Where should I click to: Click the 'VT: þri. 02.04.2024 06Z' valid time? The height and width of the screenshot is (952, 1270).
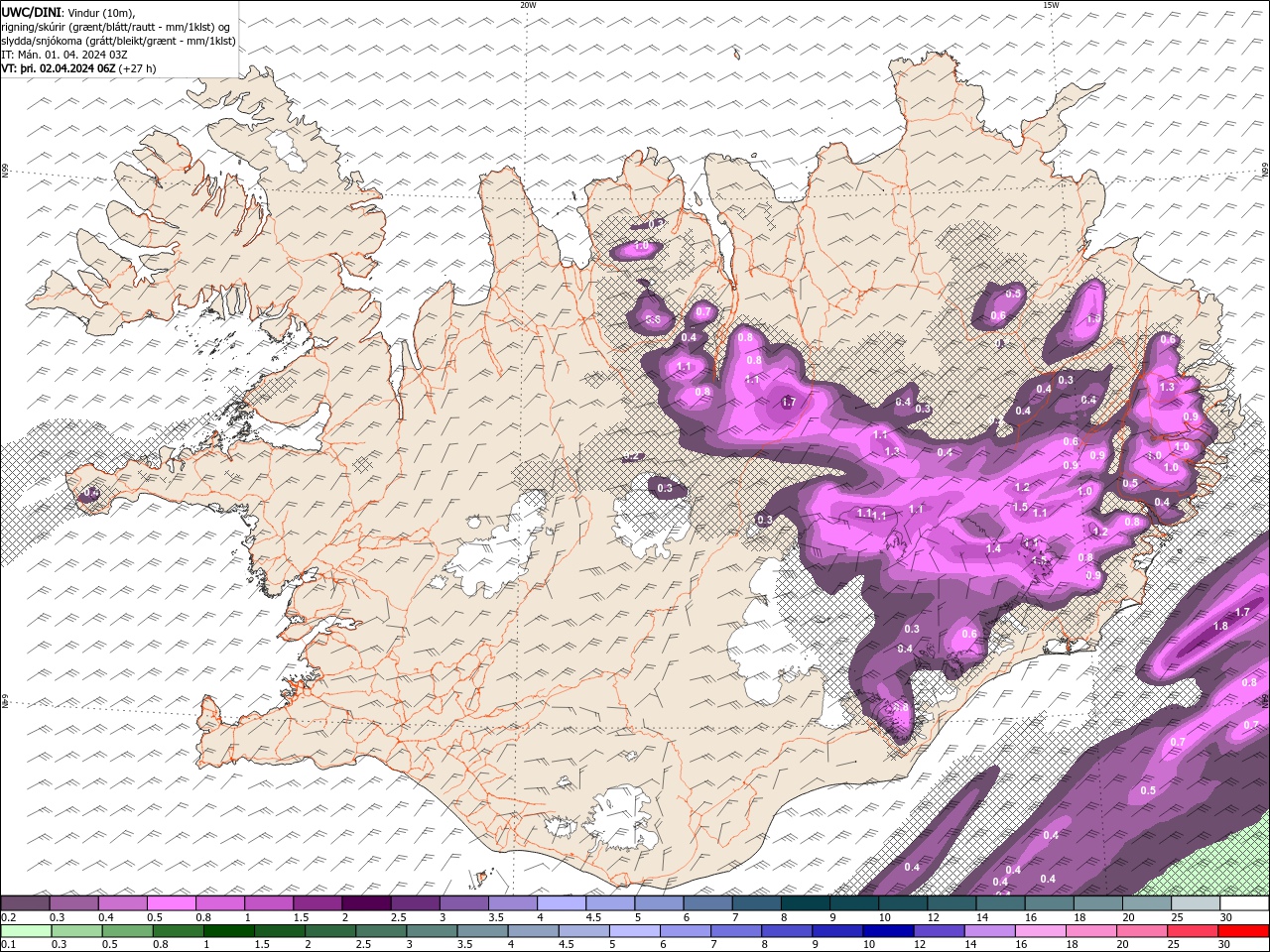pos(59,68)
